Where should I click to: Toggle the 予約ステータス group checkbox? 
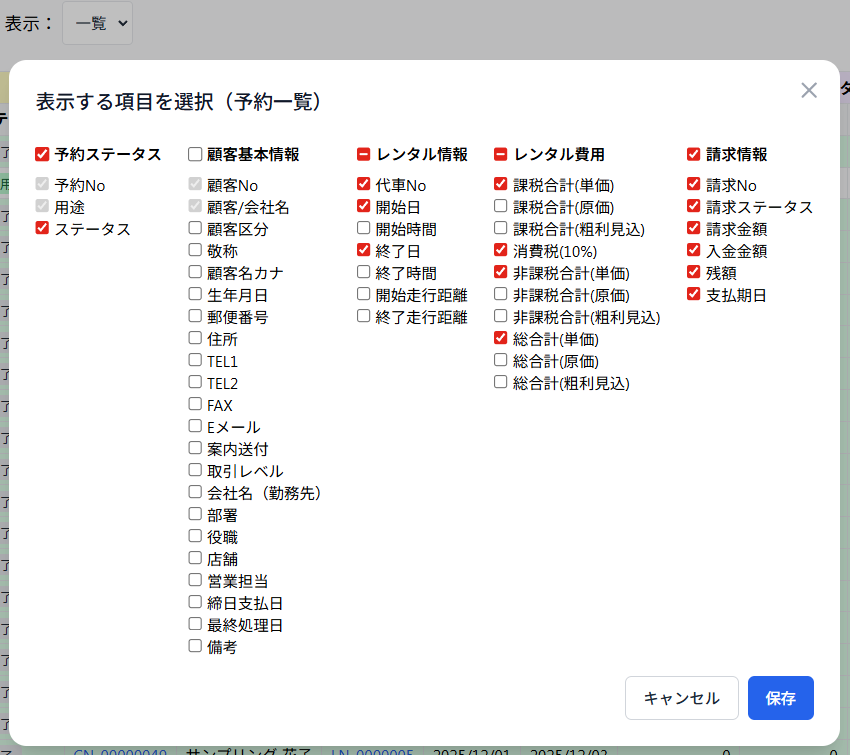tap(42, 154)
